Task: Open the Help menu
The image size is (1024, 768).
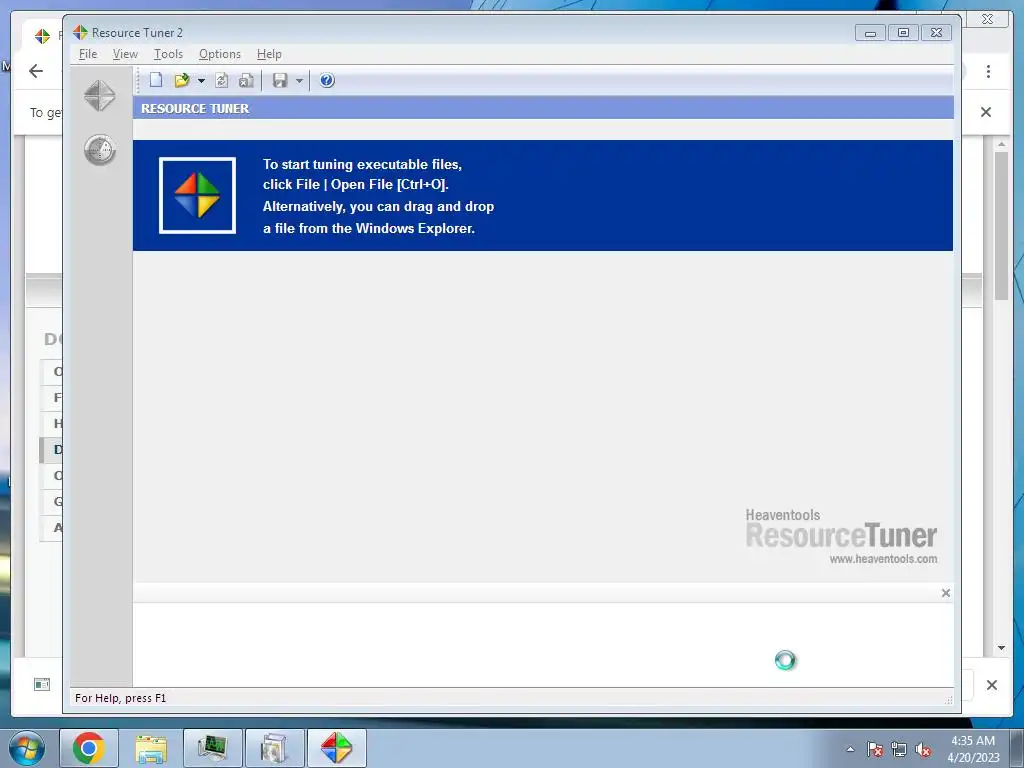Action: click(269, 54)
